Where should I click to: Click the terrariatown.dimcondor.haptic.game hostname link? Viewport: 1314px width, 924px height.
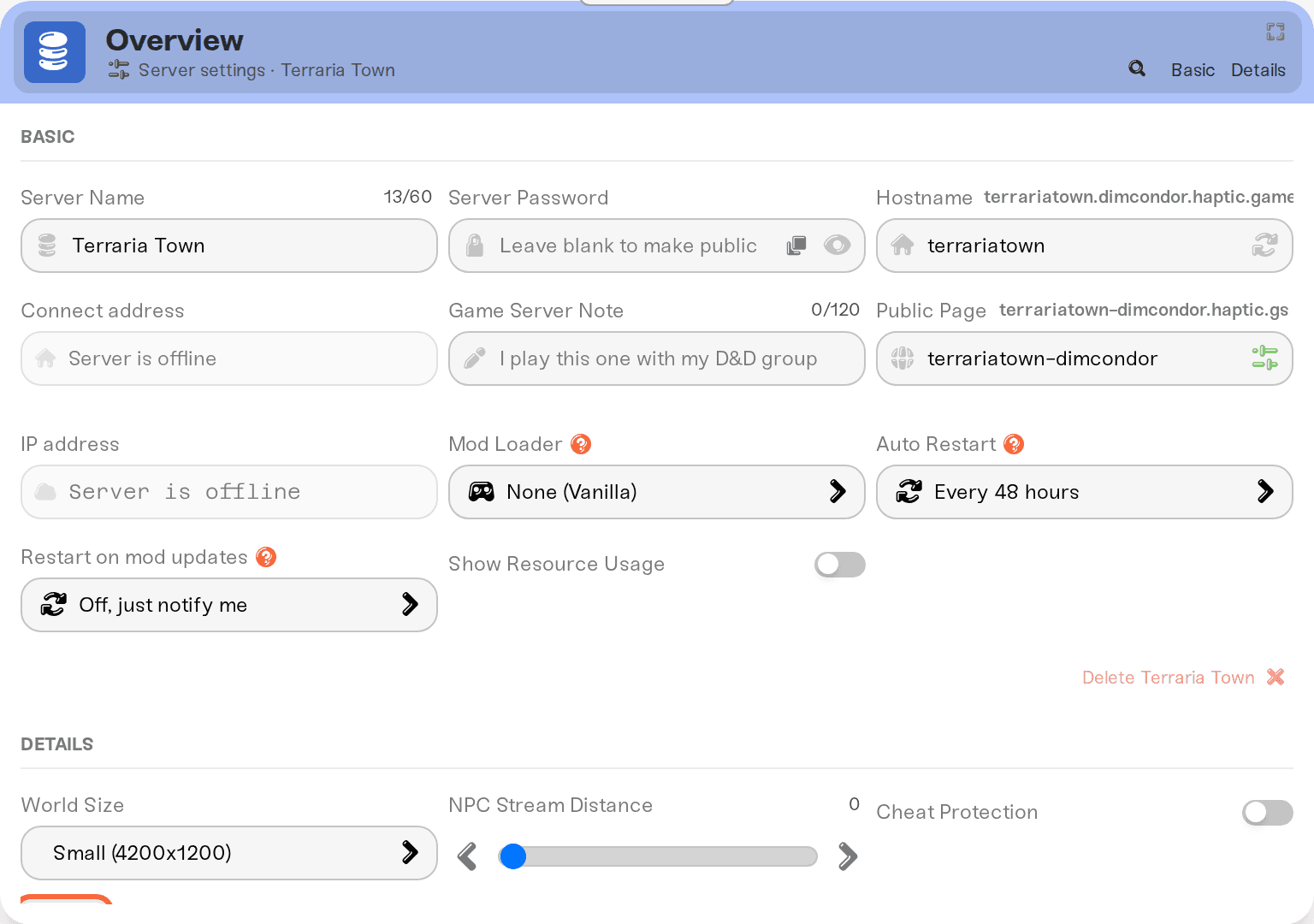point(1139,197)
